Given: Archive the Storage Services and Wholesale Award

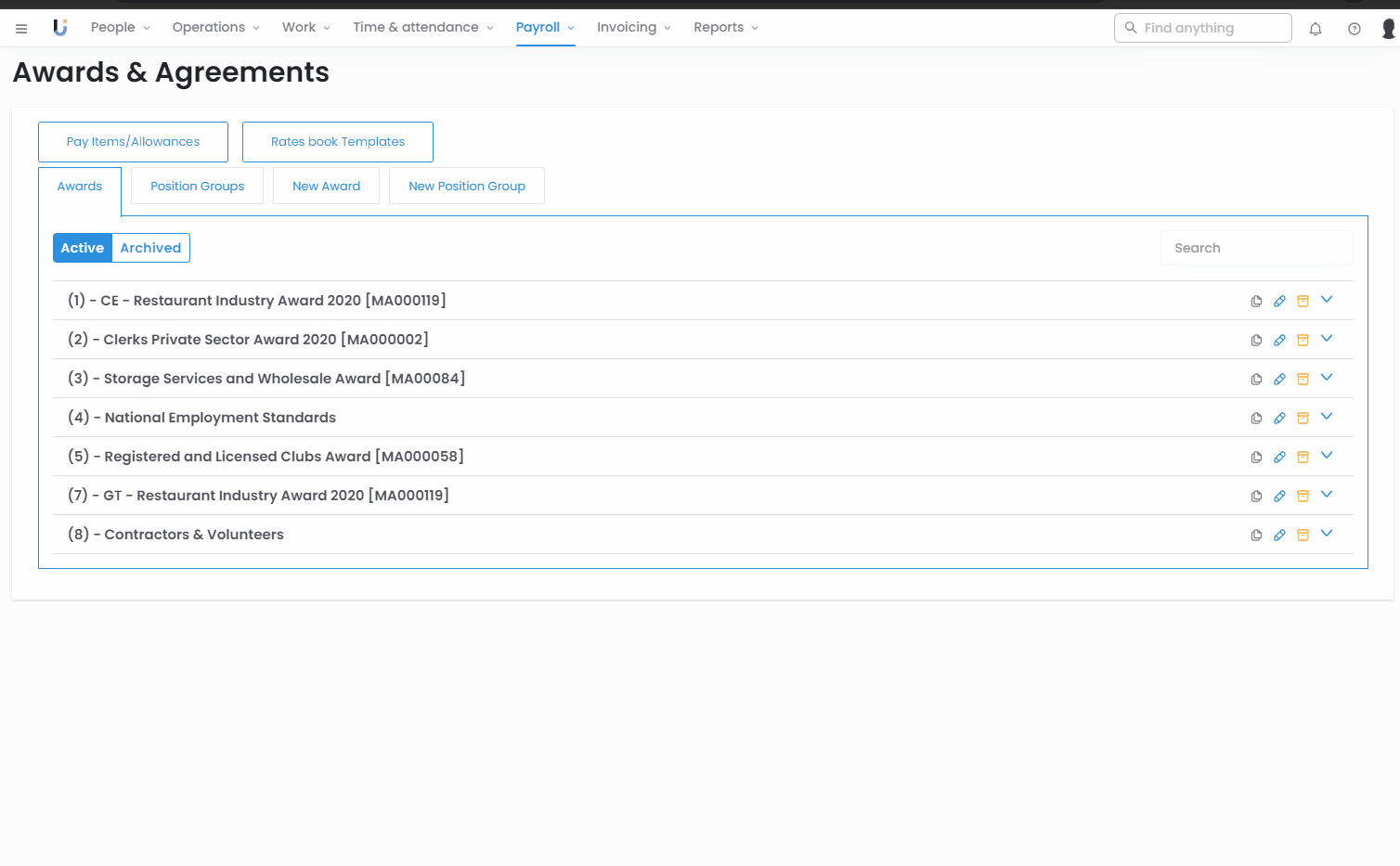Looking at the screenshot, I should [1303, 379].
